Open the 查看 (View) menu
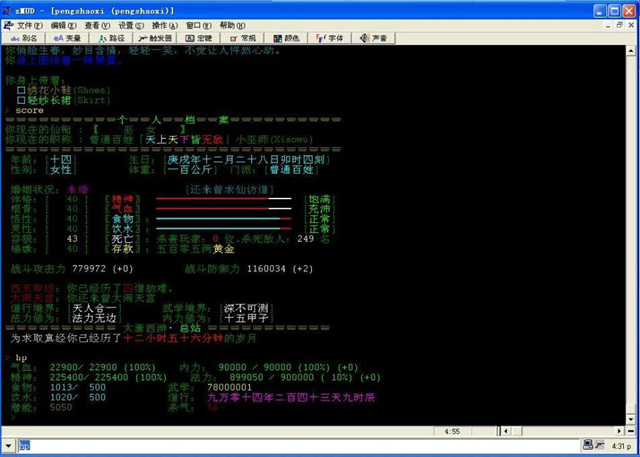The height and width of the screenshot is (457, 640). [x=98, y=25]
